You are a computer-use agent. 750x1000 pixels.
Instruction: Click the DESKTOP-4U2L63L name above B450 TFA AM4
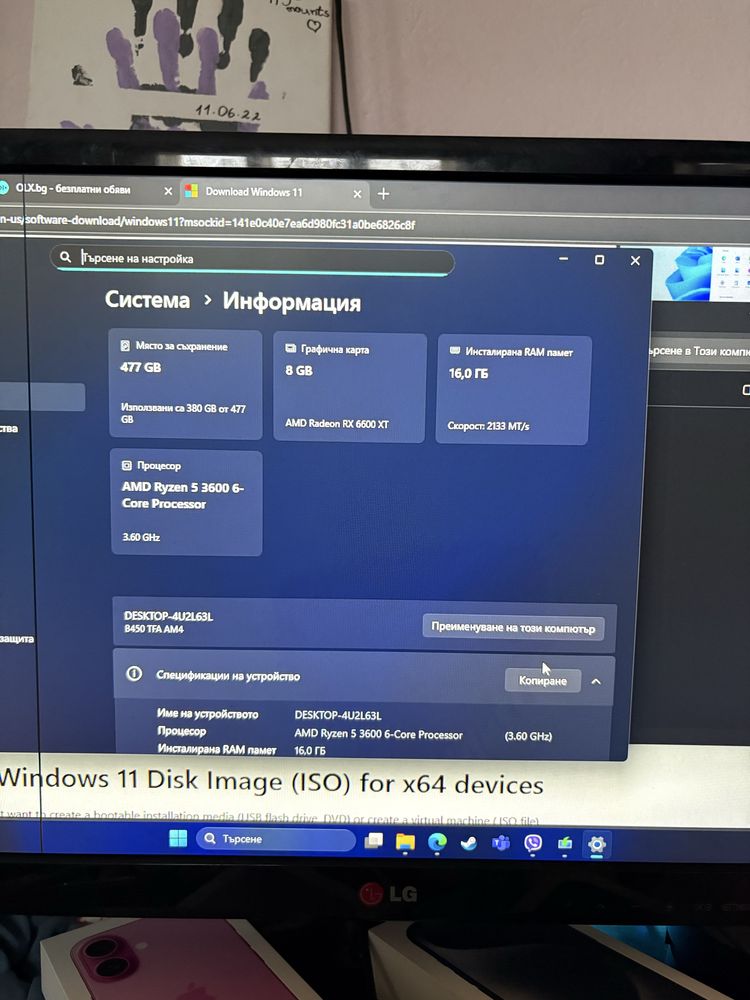point(168,616)
